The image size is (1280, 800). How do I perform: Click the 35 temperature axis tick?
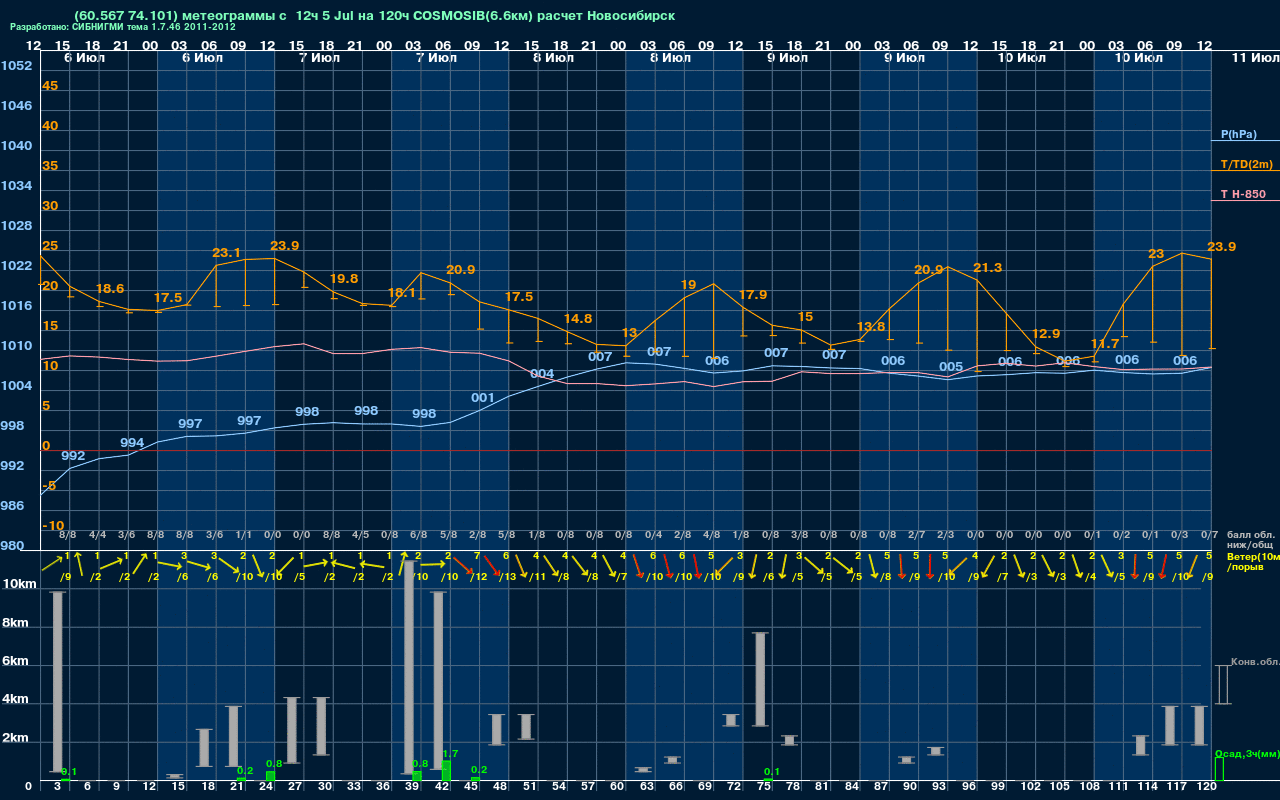(50, 166)
